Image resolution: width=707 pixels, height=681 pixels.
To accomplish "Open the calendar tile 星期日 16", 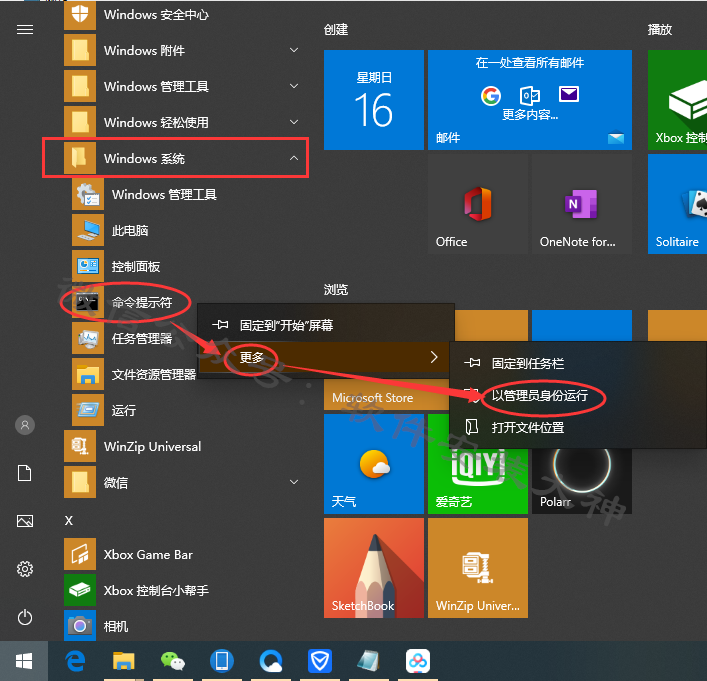I will click(374, 100).
